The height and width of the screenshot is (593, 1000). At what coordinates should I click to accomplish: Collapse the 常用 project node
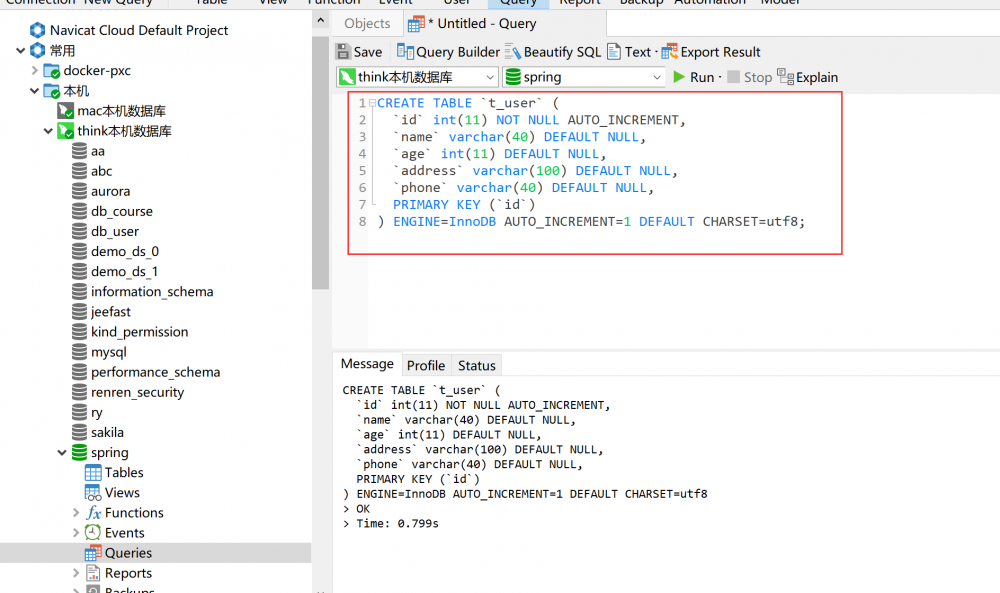[x=20, y=50]
